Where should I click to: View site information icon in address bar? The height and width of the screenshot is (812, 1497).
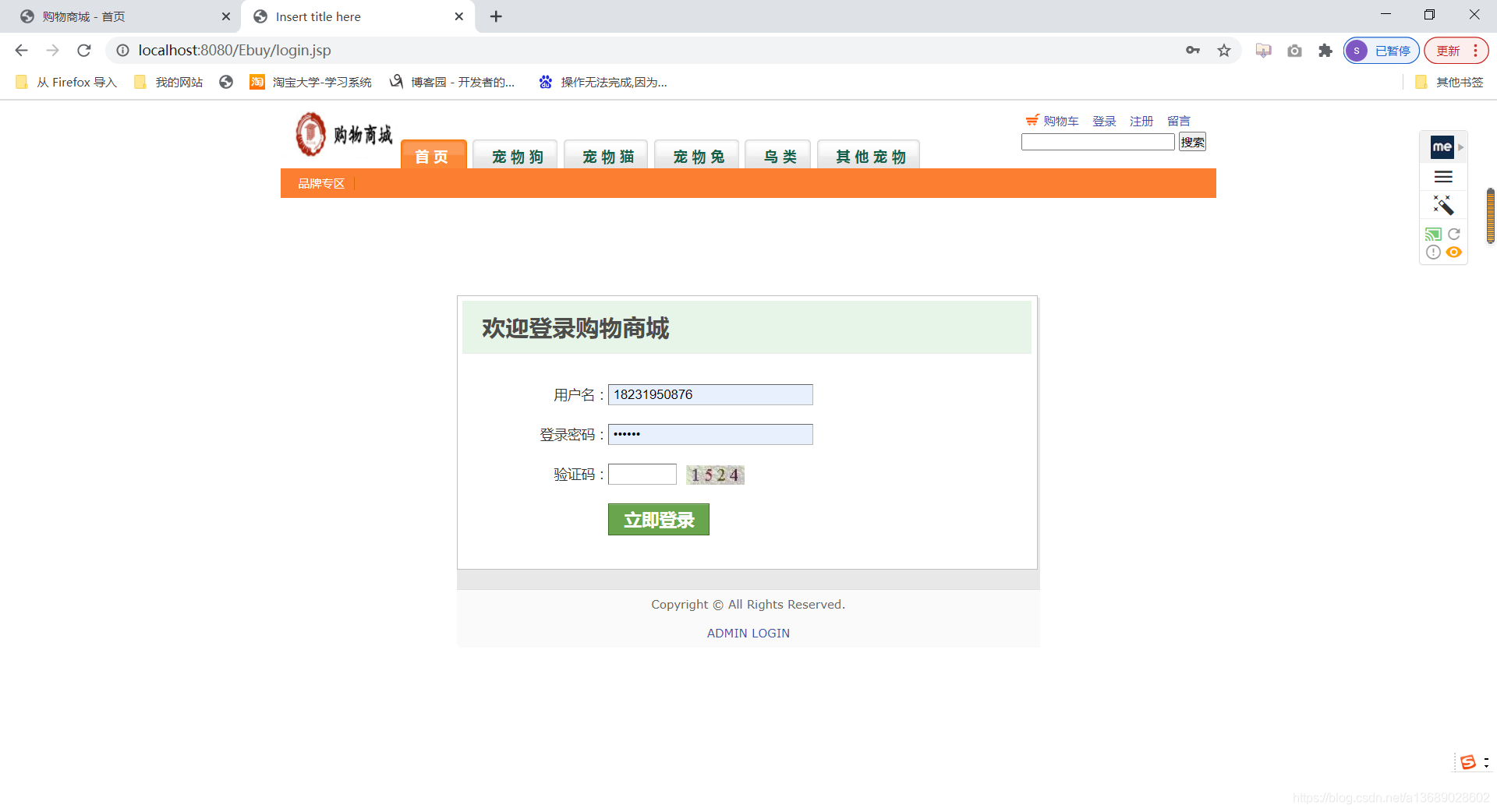point(122,51)
